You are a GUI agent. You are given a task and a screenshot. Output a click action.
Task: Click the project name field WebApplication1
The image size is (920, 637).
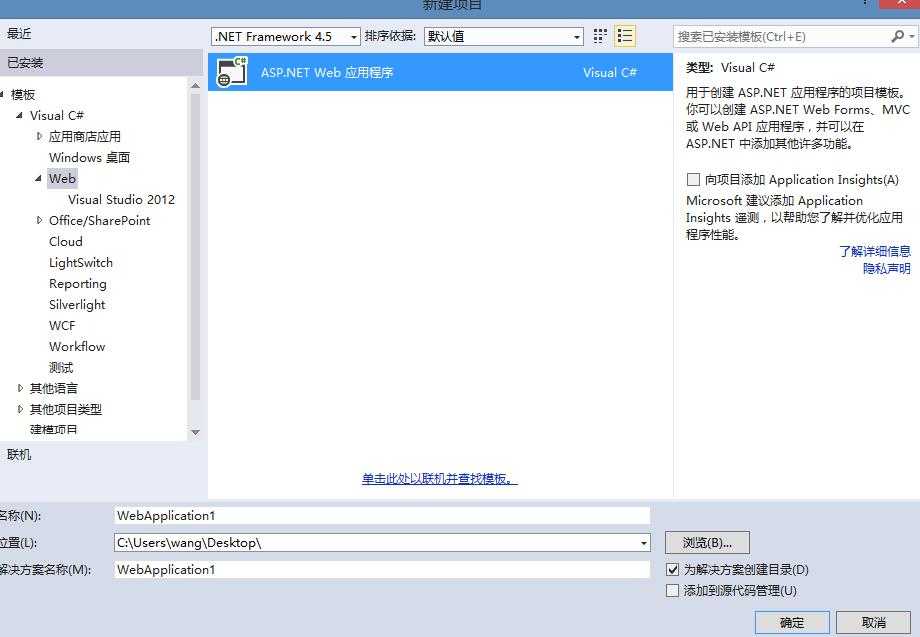coord(382,516)
